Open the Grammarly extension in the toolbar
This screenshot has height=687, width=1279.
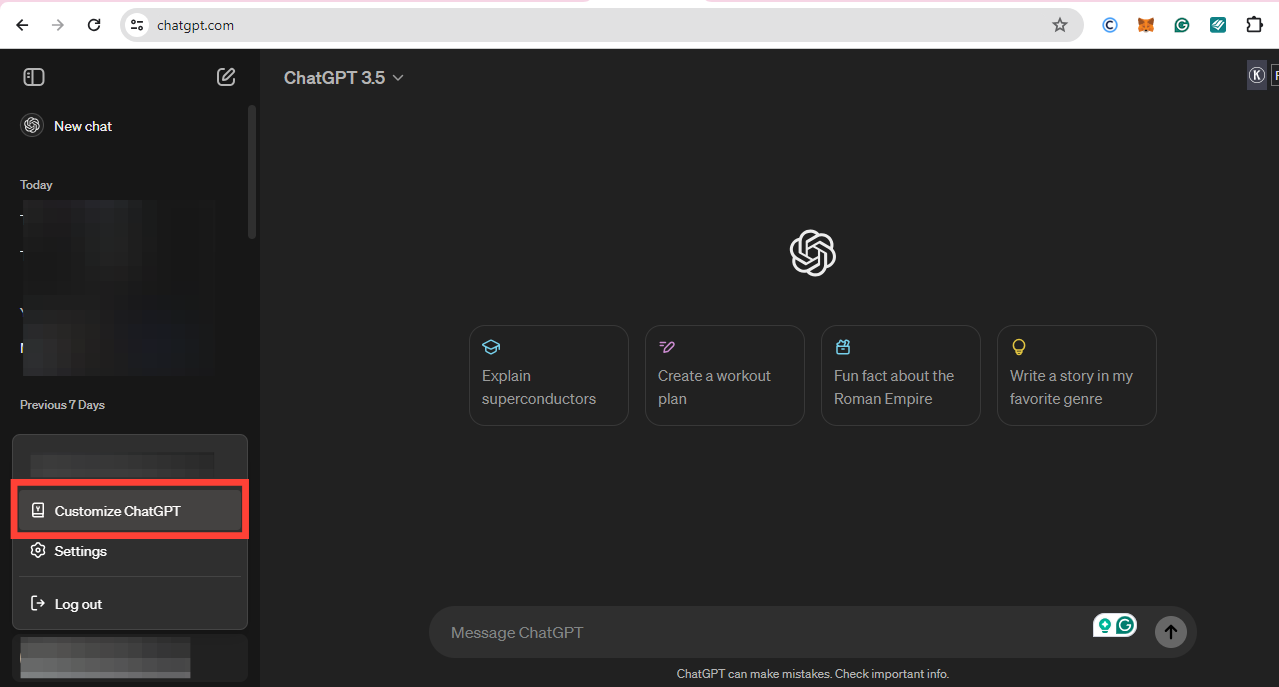[1182, 25]
